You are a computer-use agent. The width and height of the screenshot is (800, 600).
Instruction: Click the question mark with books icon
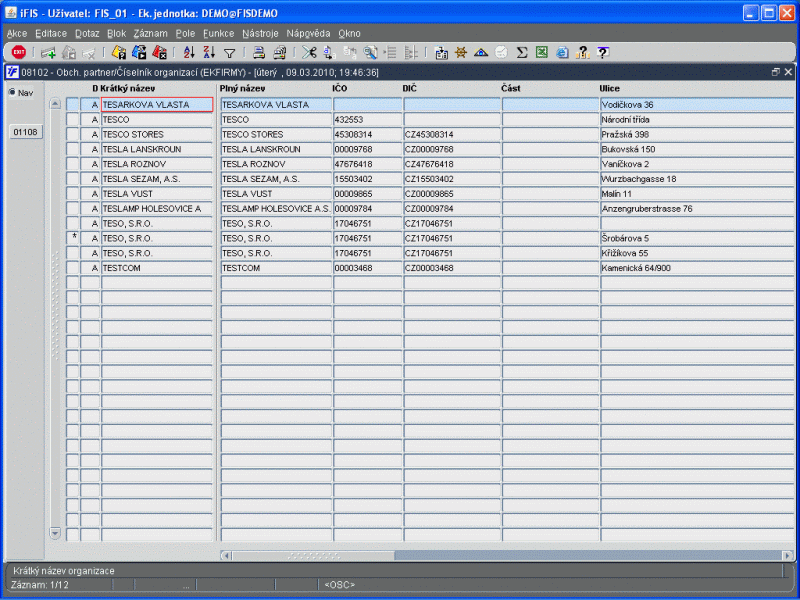pyautogui.click(x=582, y=53)
